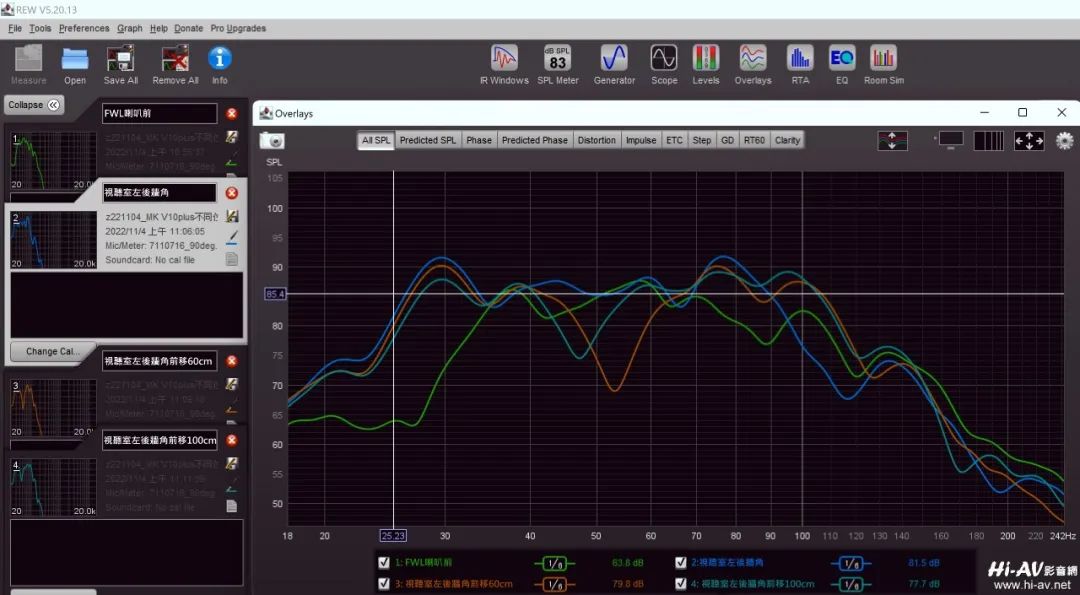Switch to the Phase tab
The image size is (1080, 595).
pos(479,140)
